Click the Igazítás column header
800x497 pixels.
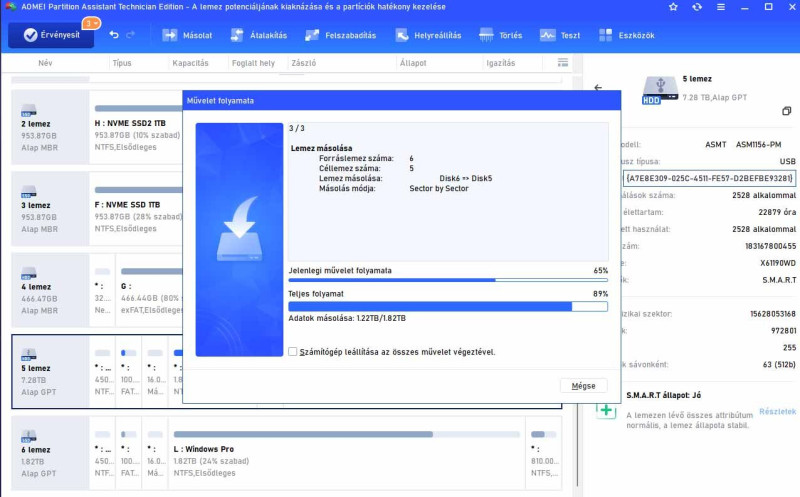501,63
